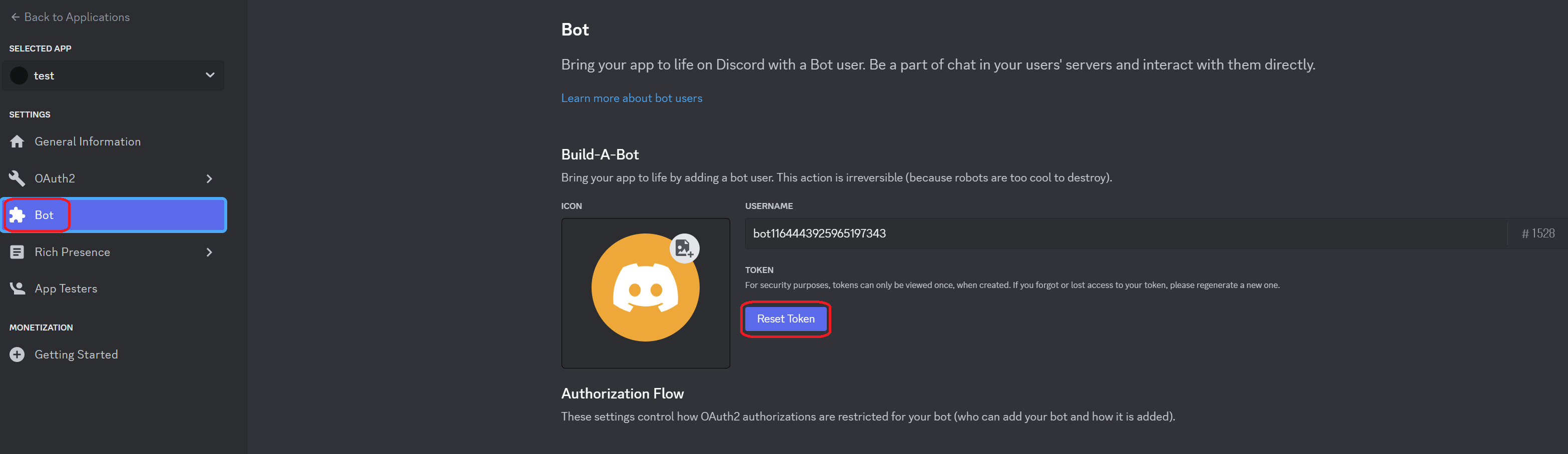The height and width of the screenshot is (454, 1568).
Task: Click the Authorization Flow heading
Action: [x=622, y=394]
